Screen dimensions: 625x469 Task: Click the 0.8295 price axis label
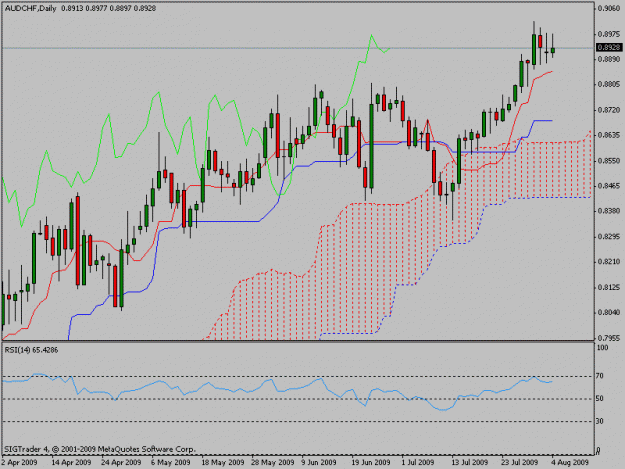pos(609,236)
